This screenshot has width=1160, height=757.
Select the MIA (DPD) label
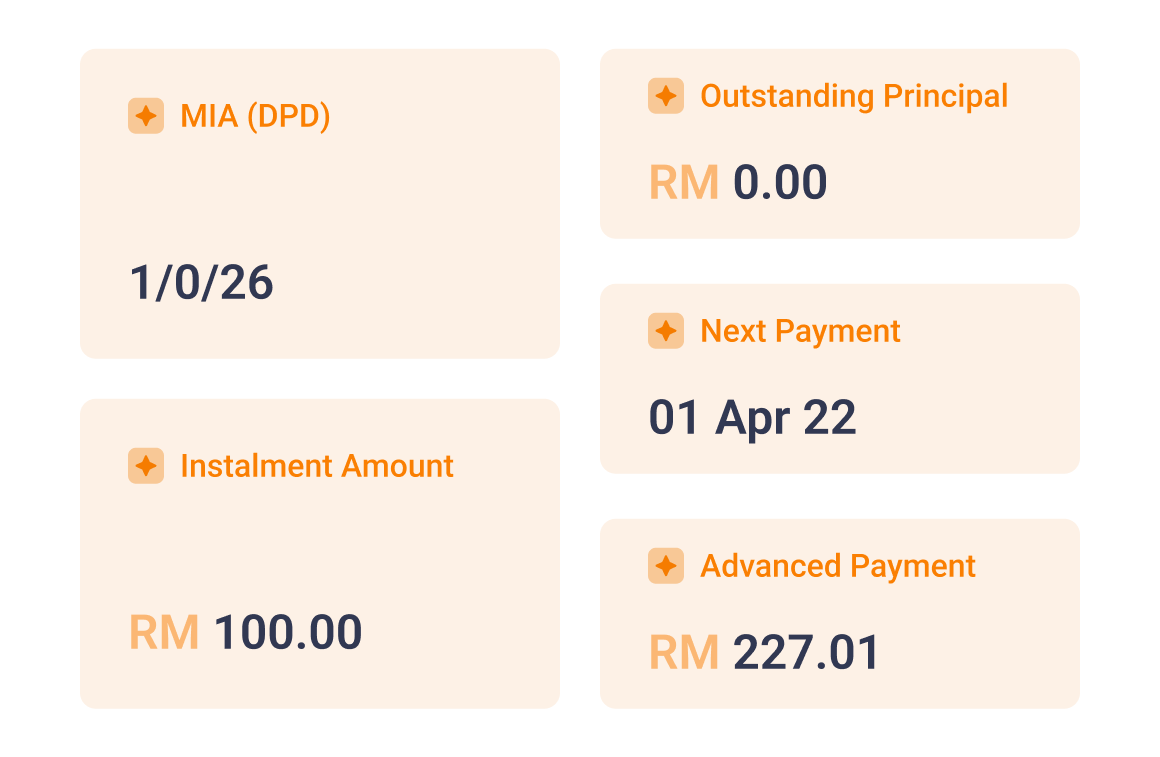coord(255,116)
